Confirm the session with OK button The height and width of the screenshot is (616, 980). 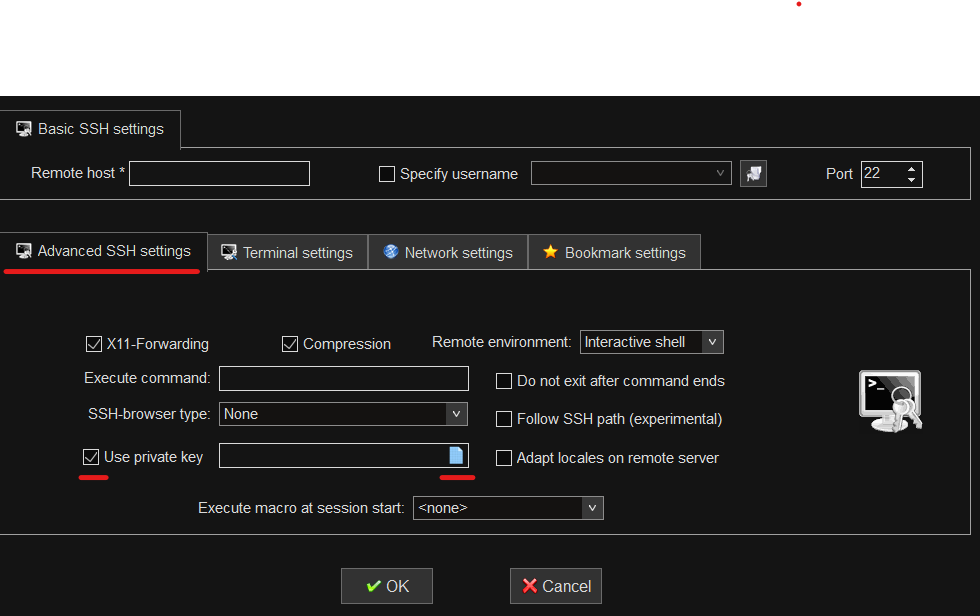pyautogui.click(x=387, y=586)
